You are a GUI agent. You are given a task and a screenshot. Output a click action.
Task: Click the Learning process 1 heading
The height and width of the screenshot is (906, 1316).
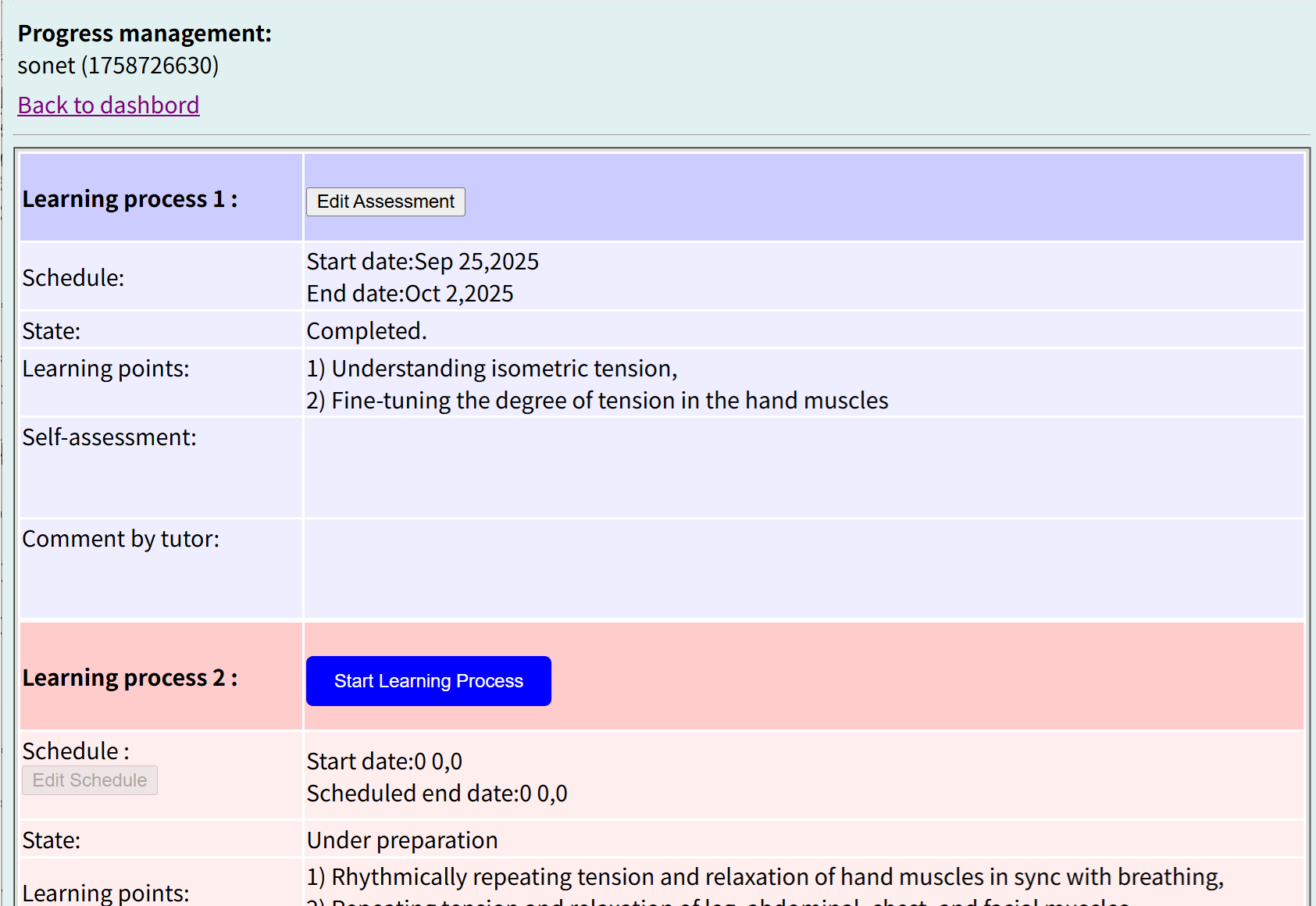click(130, 199)
